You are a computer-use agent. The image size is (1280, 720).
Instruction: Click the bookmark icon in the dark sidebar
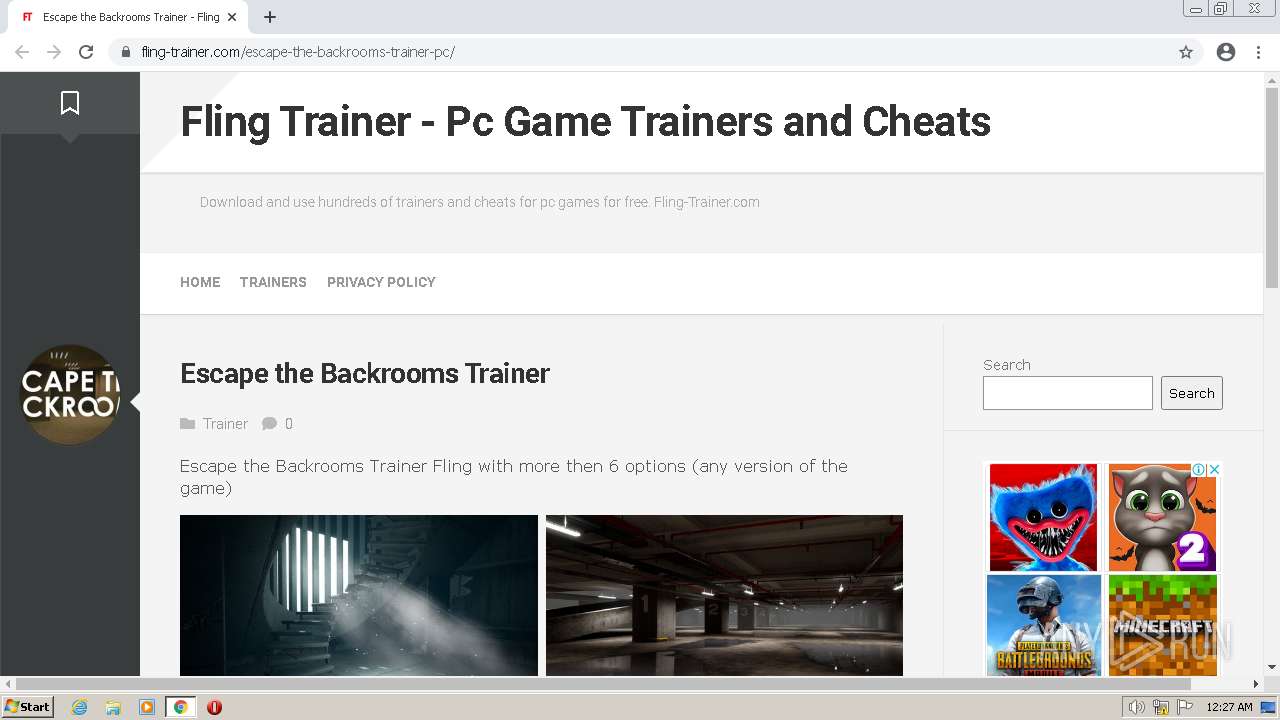(70, 102)
